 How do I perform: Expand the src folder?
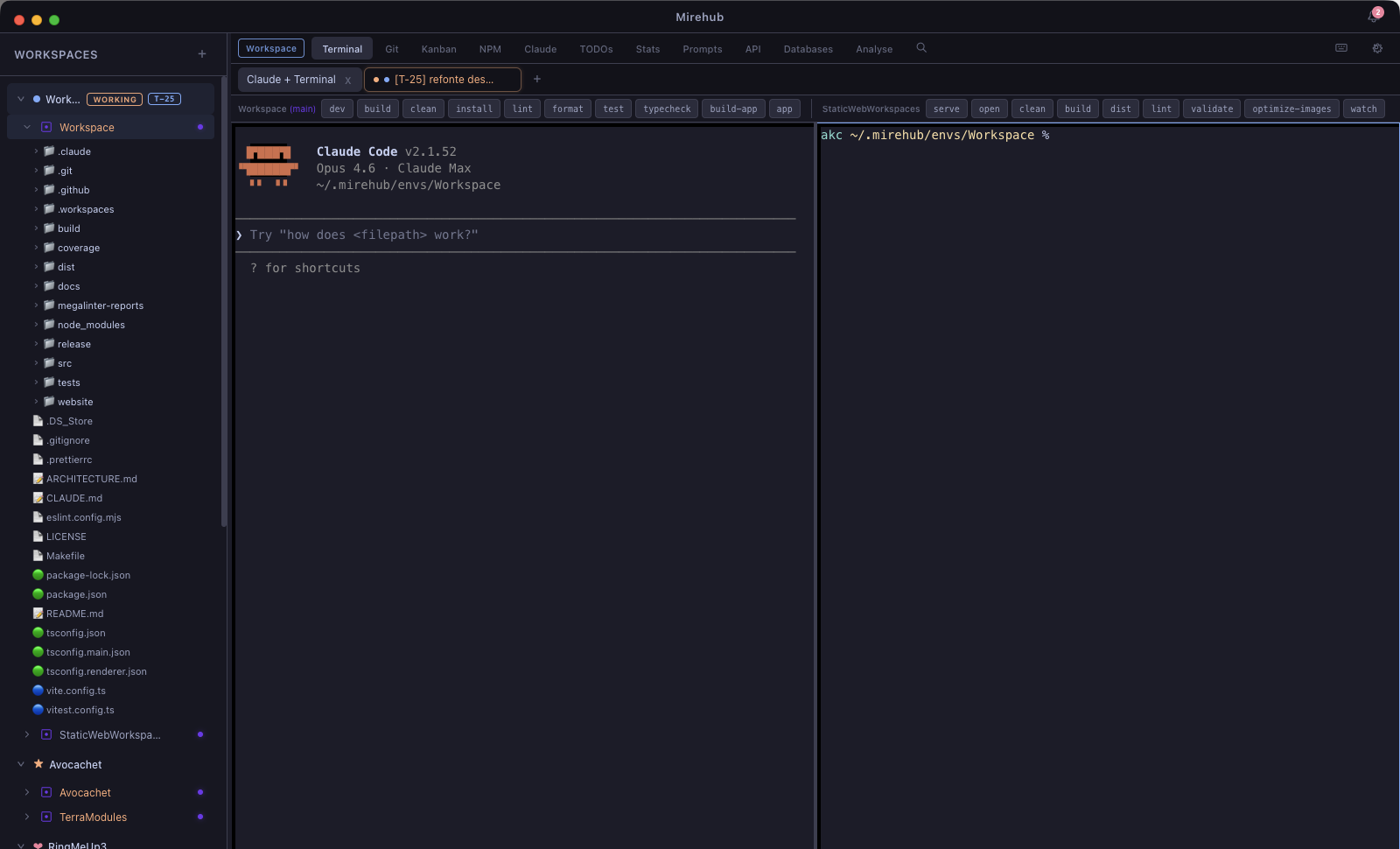point(35,363)
